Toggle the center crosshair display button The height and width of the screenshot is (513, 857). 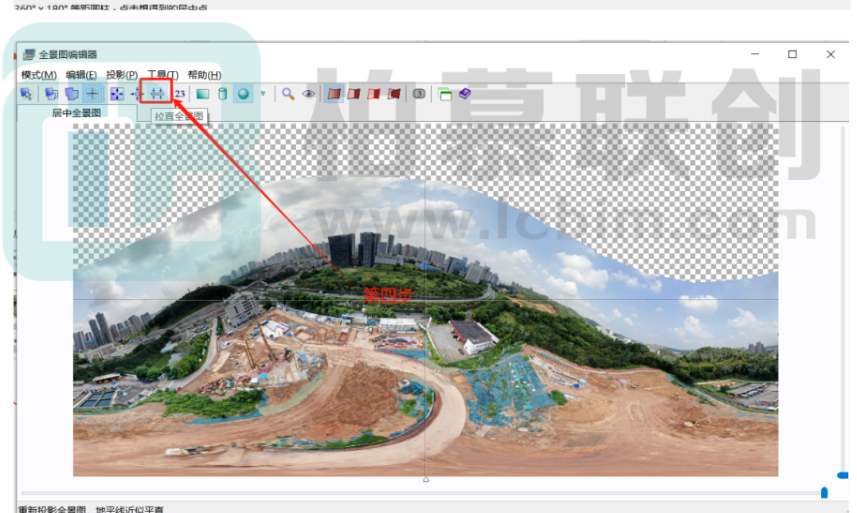92,94
